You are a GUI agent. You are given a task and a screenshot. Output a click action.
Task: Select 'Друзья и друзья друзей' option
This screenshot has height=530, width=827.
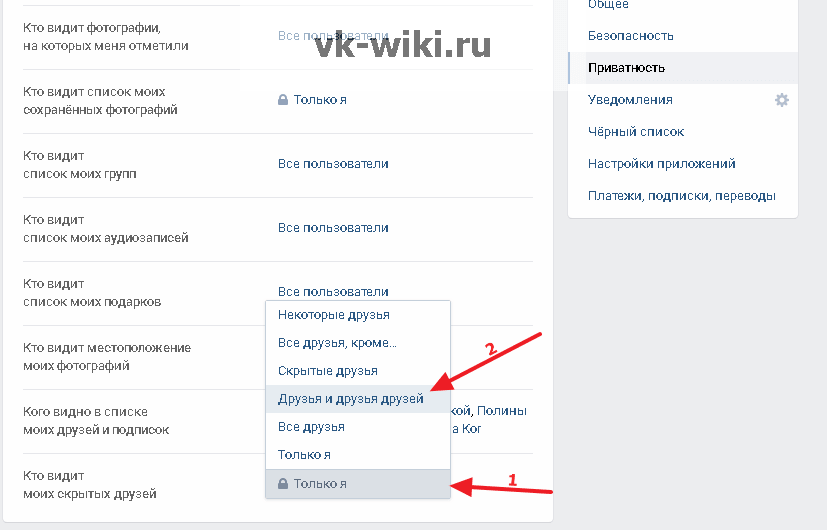358,399
